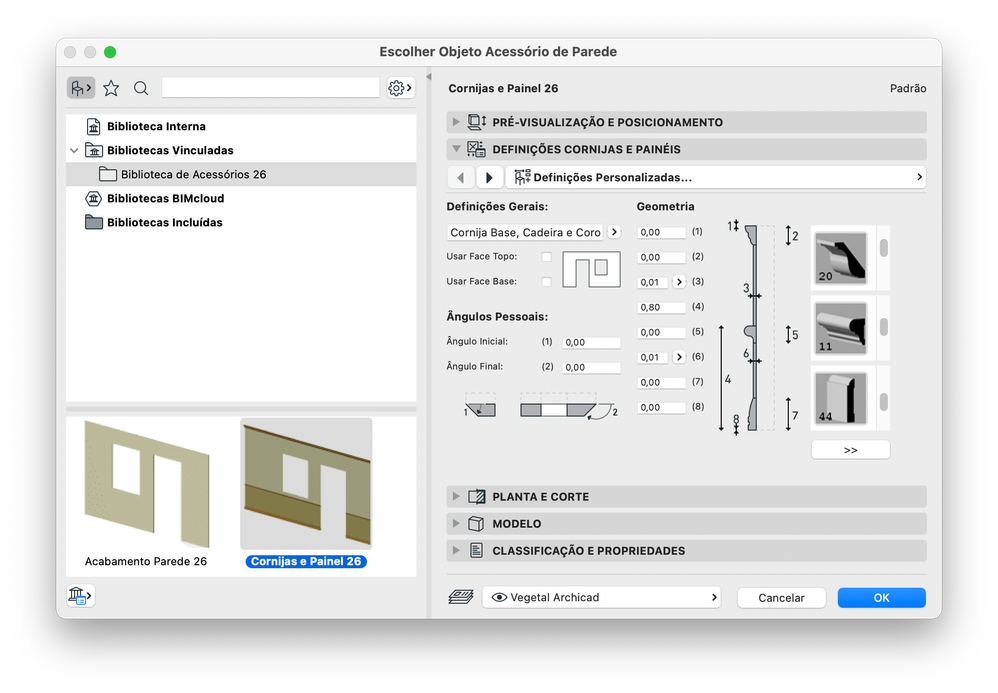Open the Cornija Base, Cadeira e Coro dropdown
The width and height of the screenshot is (998, 693).
[x=534, y=232]
